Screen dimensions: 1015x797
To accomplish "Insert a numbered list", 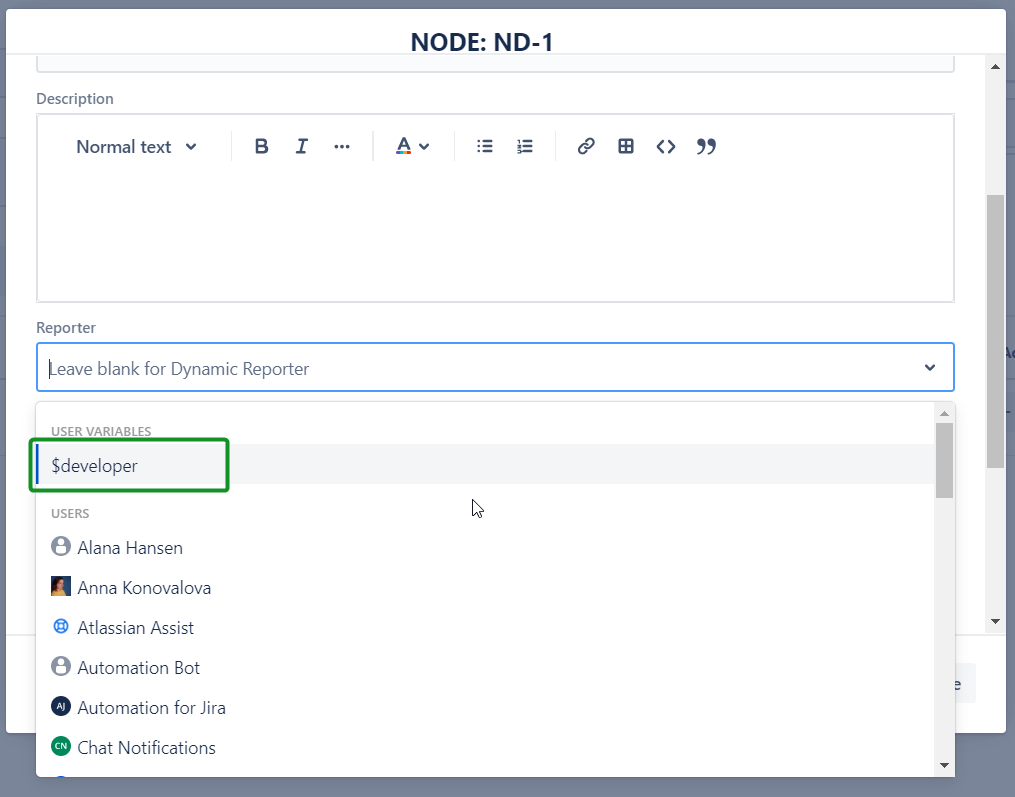I will click(x=525, y=147).
